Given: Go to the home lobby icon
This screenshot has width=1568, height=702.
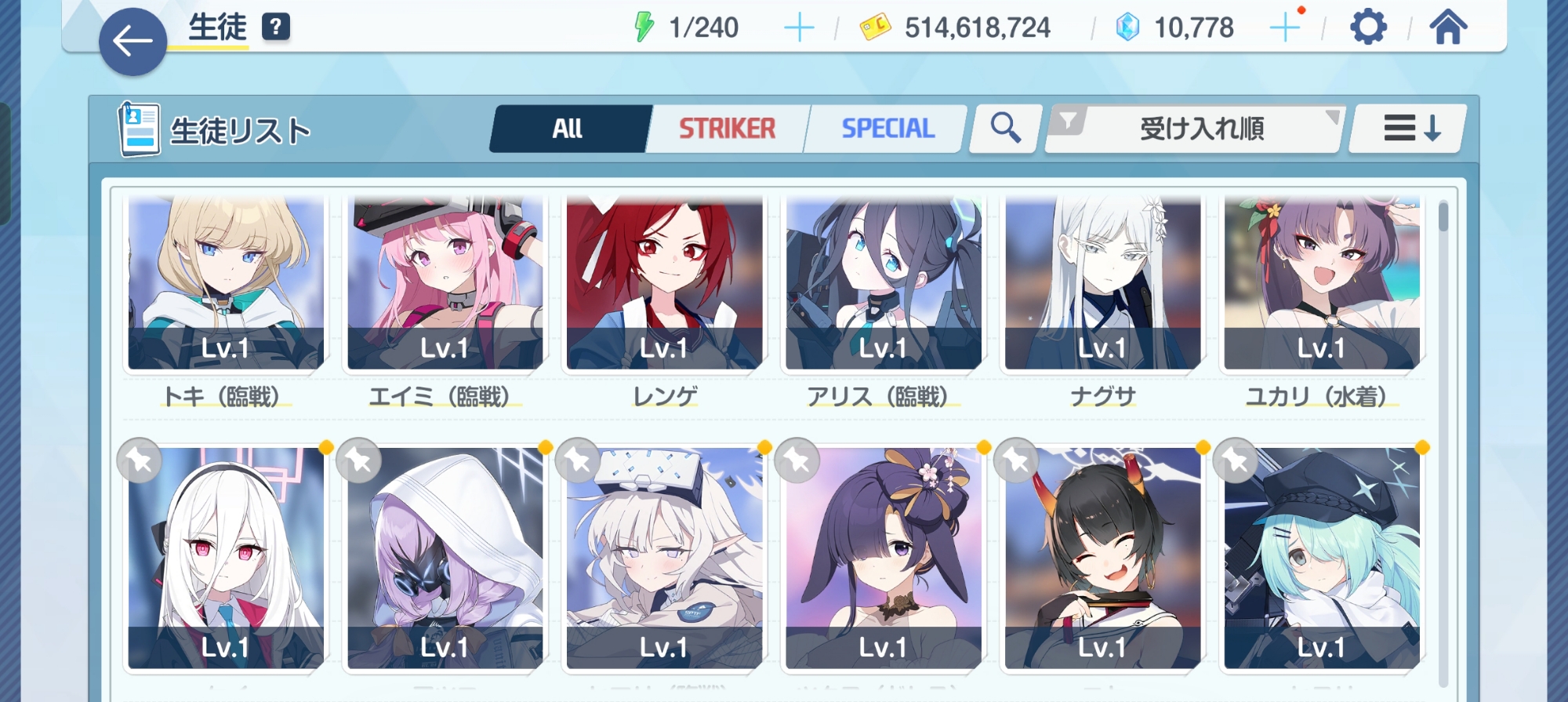Looking at the screenshot, I should [x=1448, y=27].
